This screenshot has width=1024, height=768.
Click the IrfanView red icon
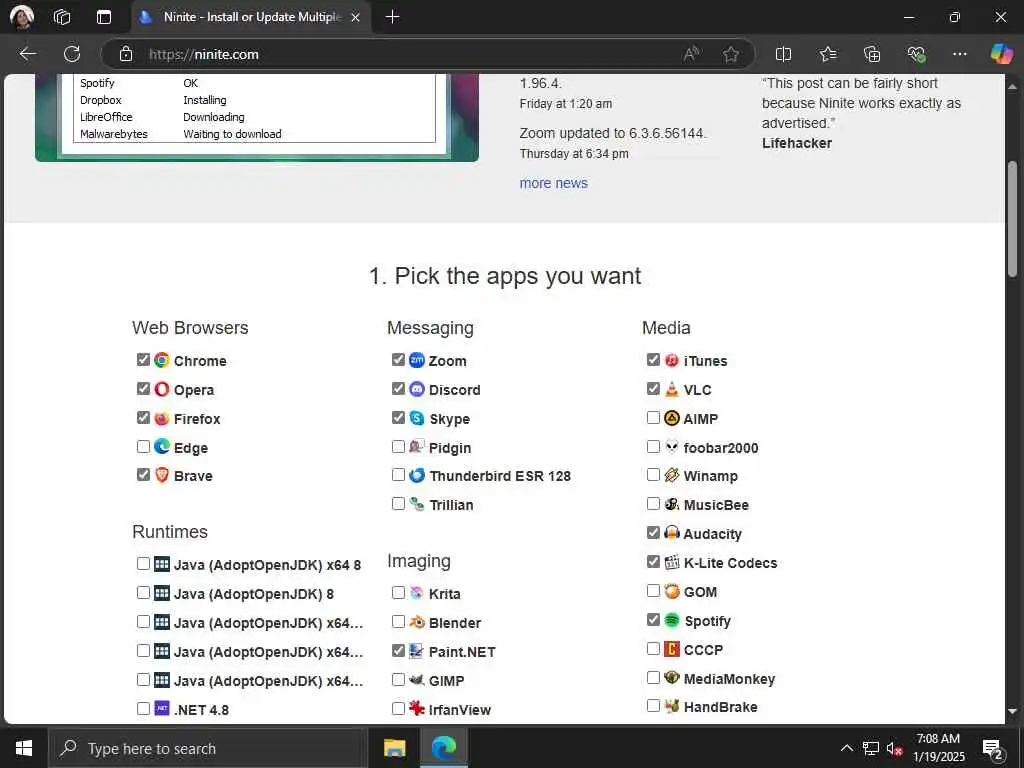coord(417,708)
